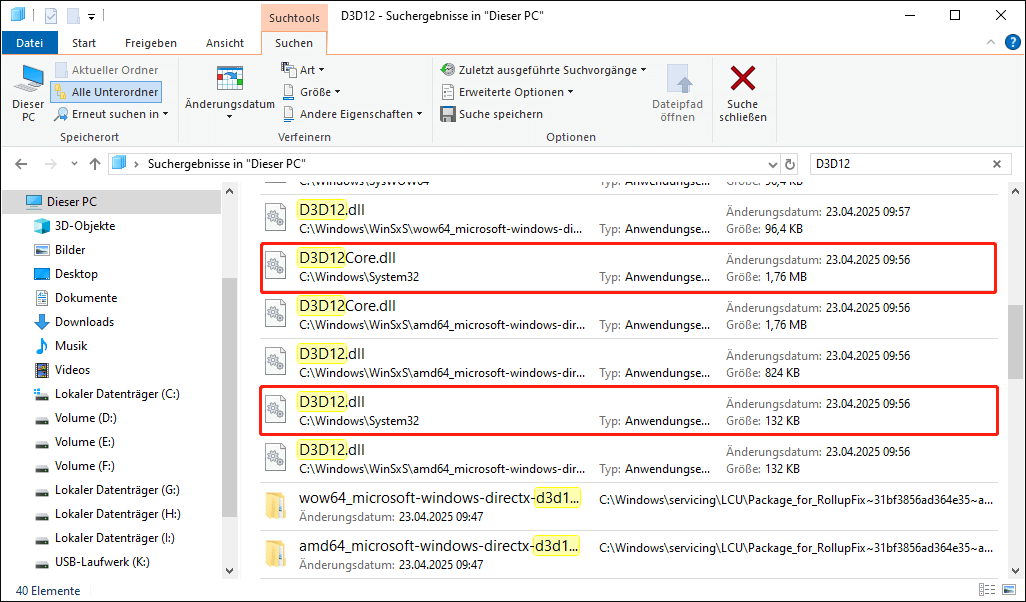Click the Suchtools contextual tab header
The width and height of the screenshot is (1026, 602).
[x=294, y=18]
